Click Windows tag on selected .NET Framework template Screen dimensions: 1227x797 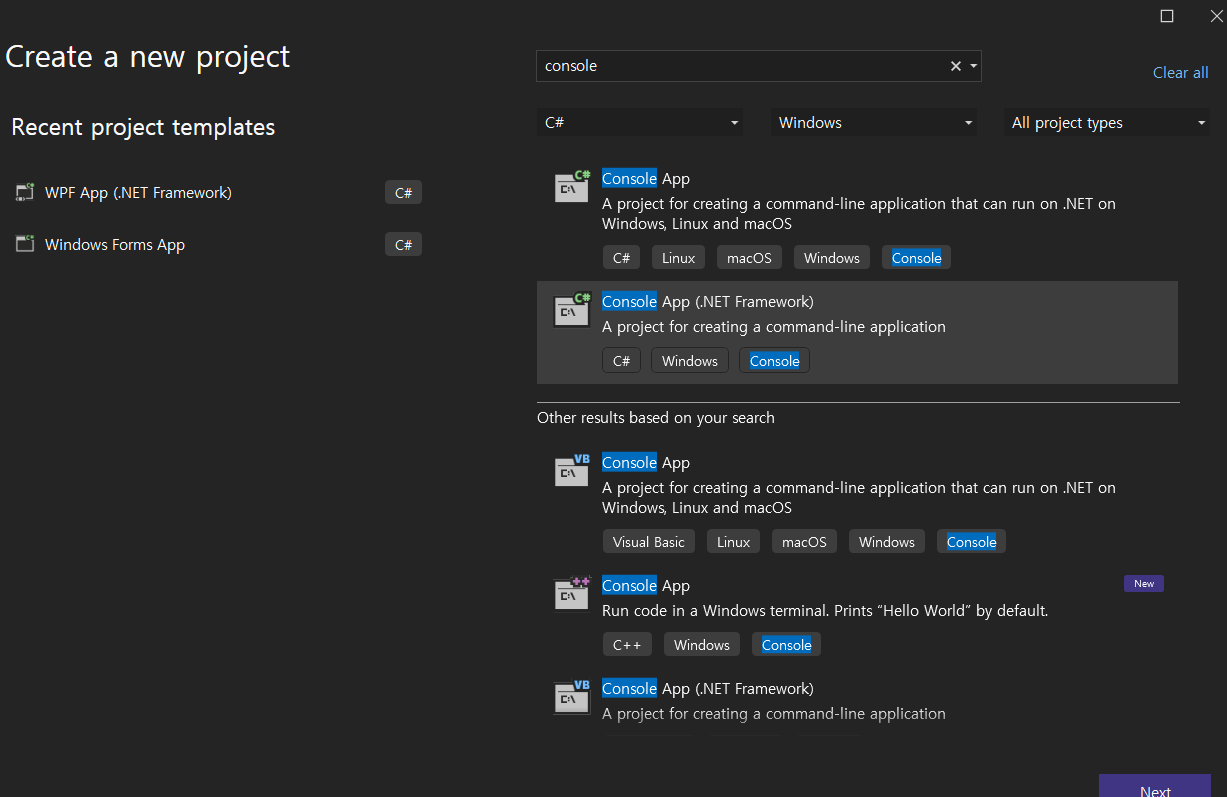click(690, 360)
